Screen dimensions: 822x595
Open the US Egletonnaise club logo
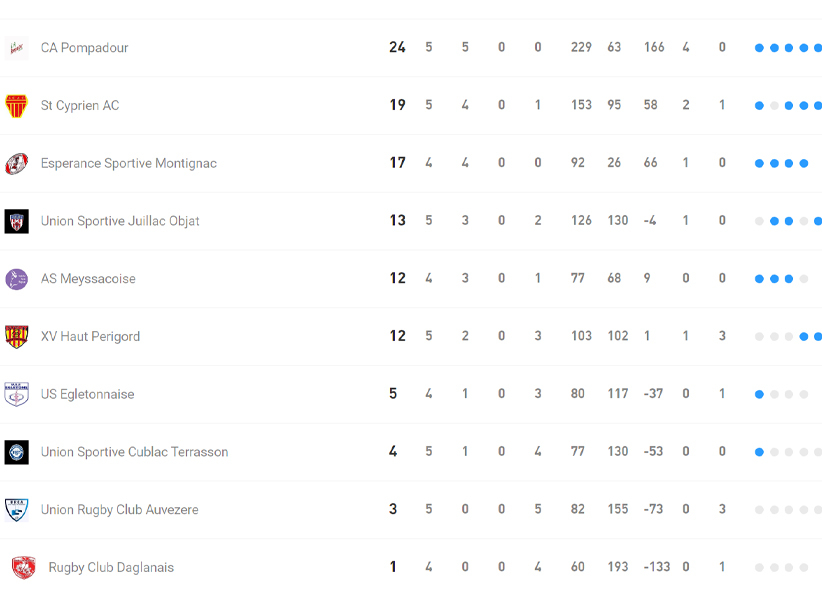click(x=16, y=394)
